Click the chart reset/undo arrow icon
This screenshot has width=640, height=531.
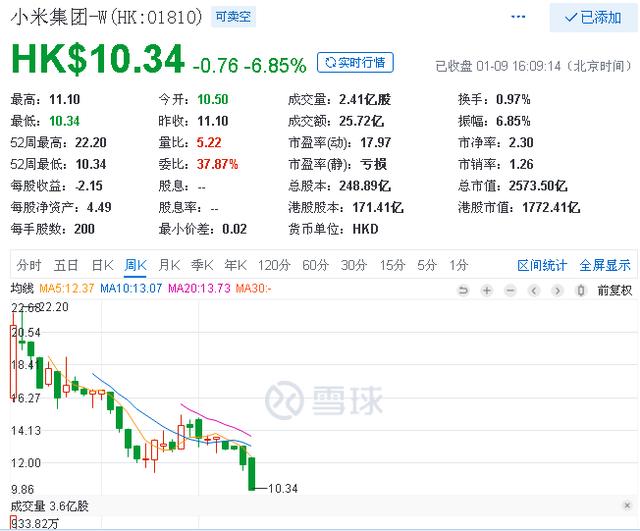tap(463, 291)
